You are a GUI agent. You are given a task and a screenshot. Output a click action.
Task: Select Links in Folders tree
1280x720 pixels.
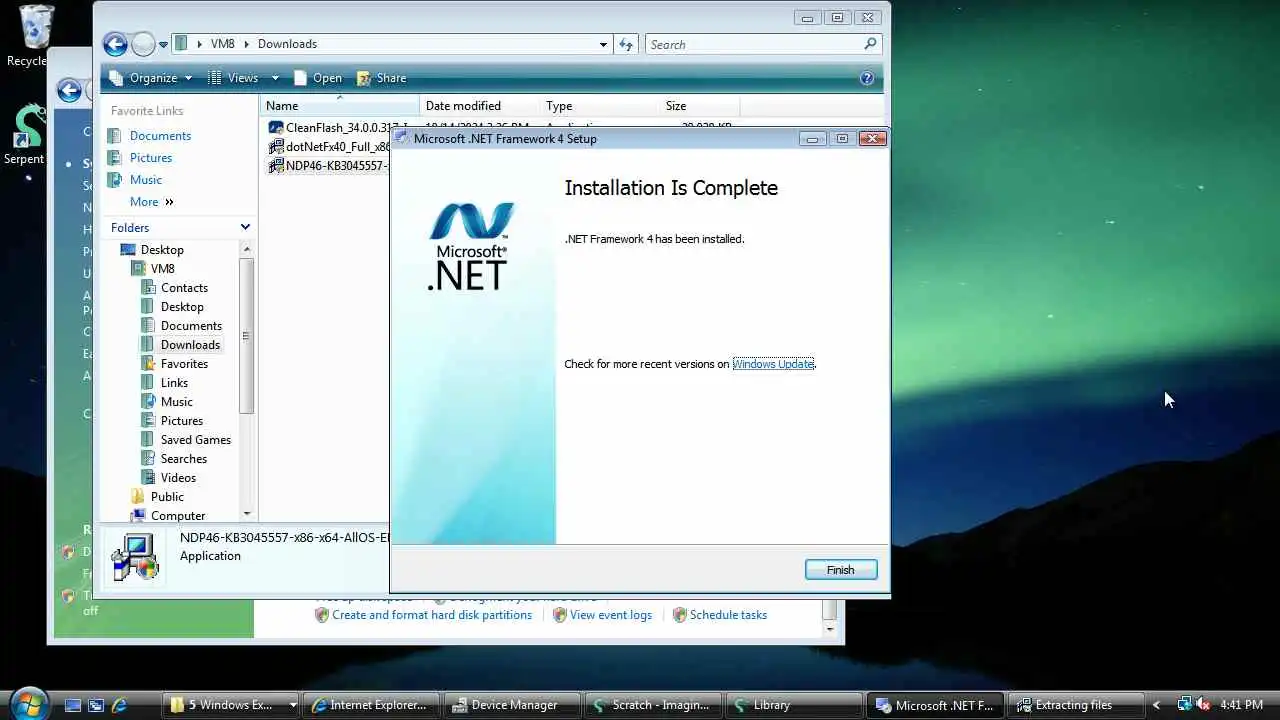tap(174, 383)
